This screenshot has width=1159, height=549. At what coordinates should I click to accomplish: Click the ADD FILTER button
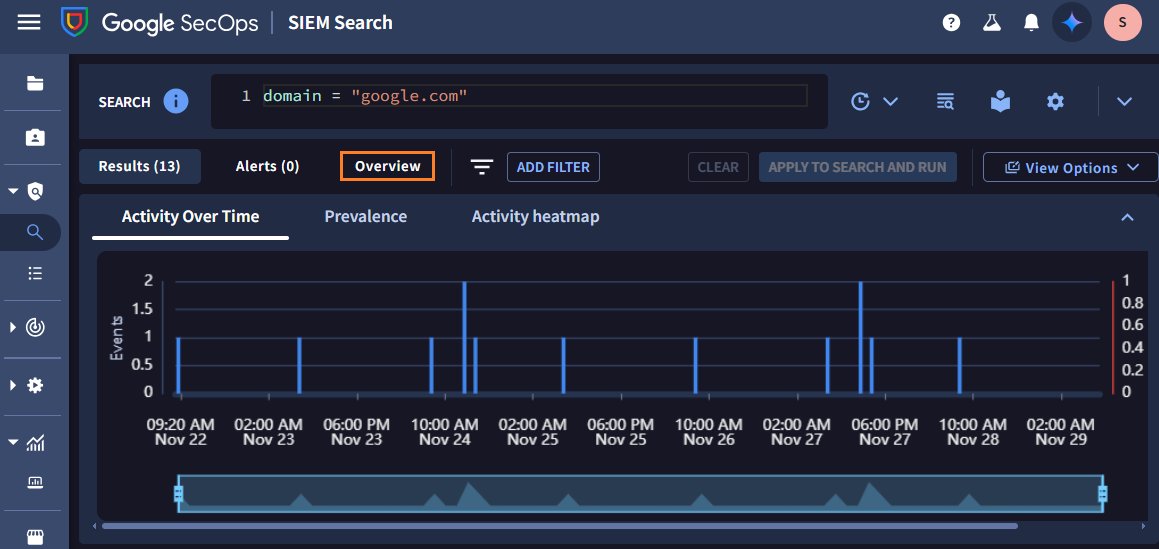(x=553, y=167)
